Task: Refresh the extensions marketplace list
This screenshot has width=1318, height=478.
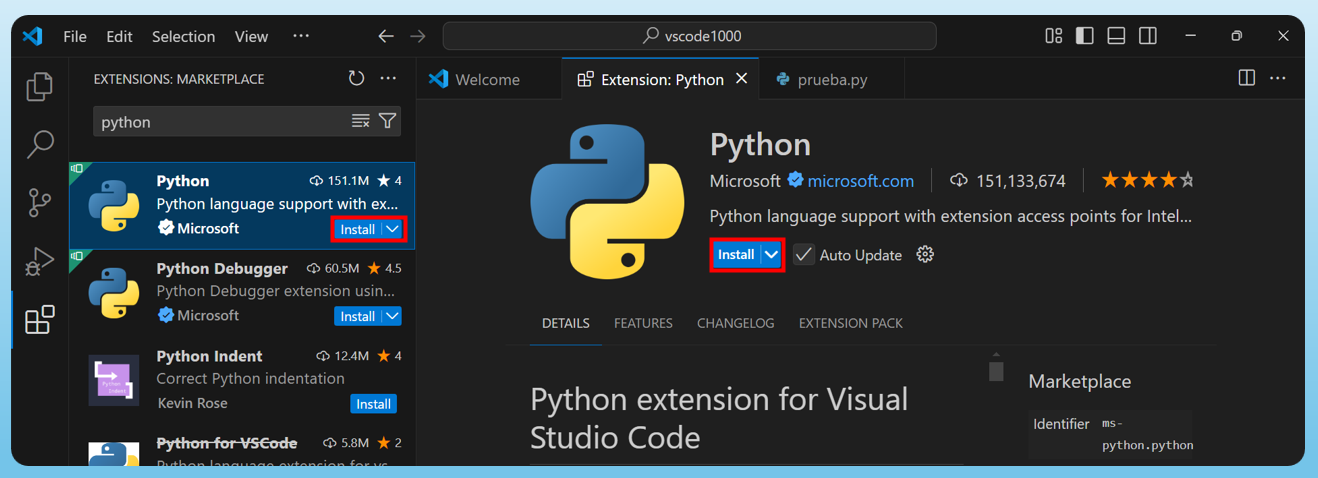Action: coord(356,79)
